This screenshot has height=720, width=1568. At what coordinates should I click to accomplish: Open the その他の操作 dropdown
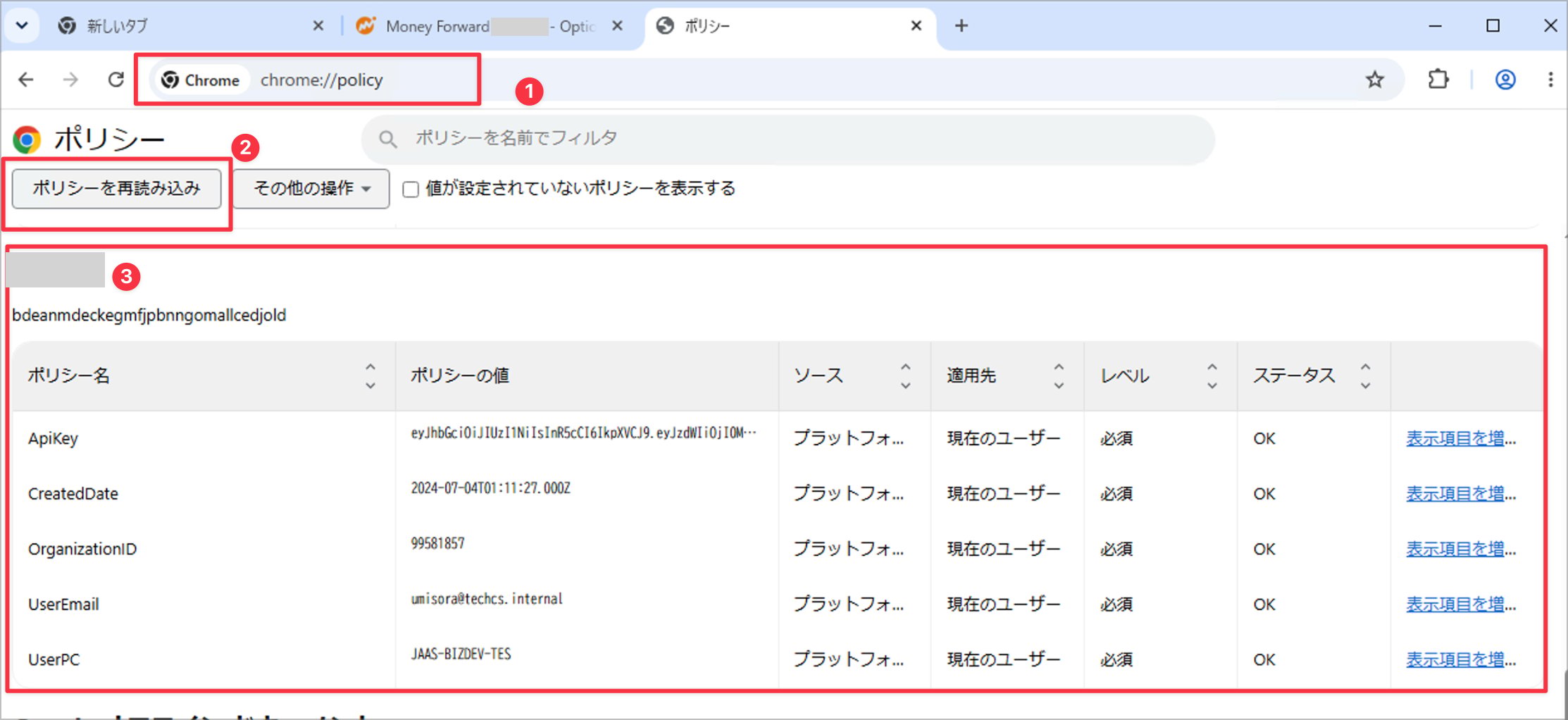311,188
